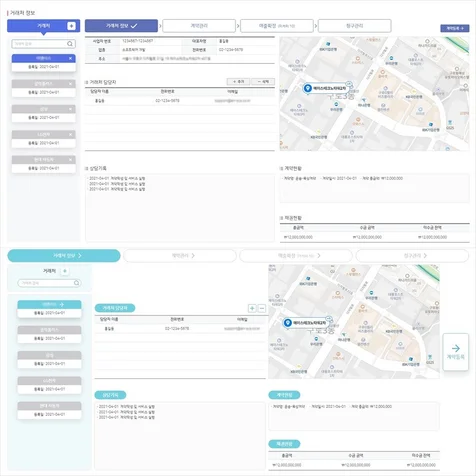Click the 상담기록 log box in blue layout

point(180,207)
